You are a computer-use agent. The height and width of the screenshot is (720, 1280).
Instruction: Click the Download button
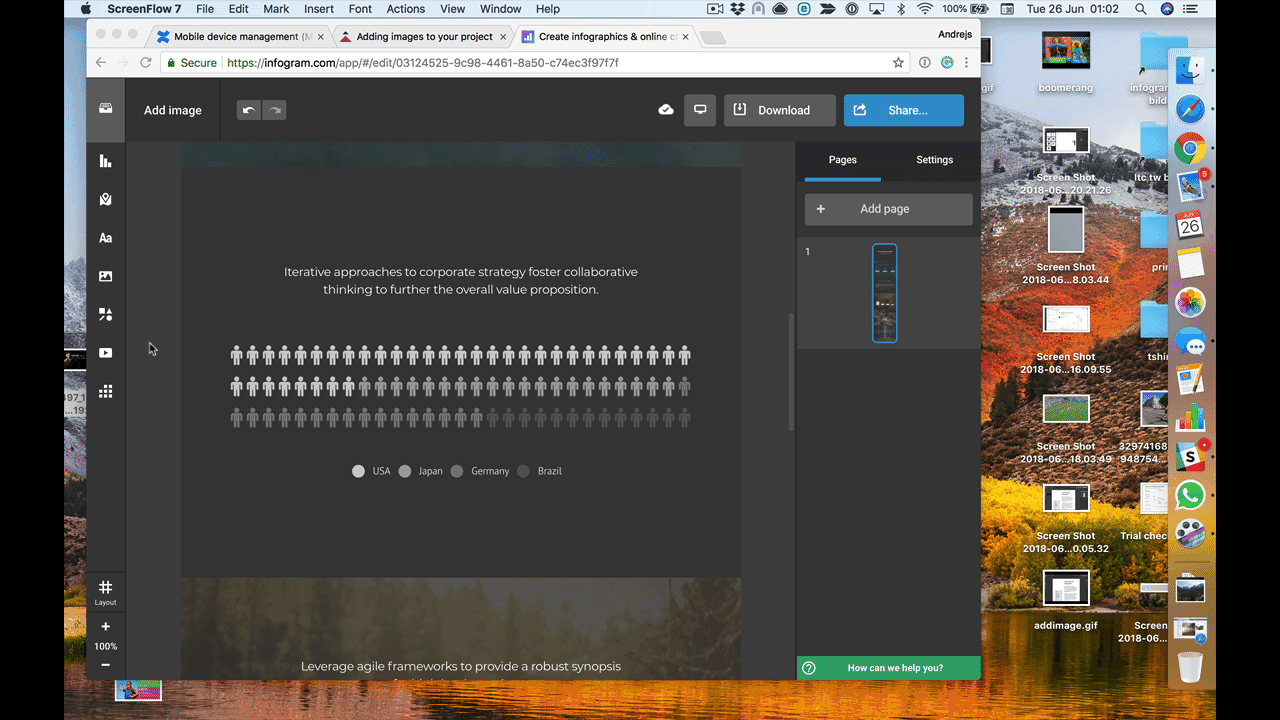click(779, 110)
